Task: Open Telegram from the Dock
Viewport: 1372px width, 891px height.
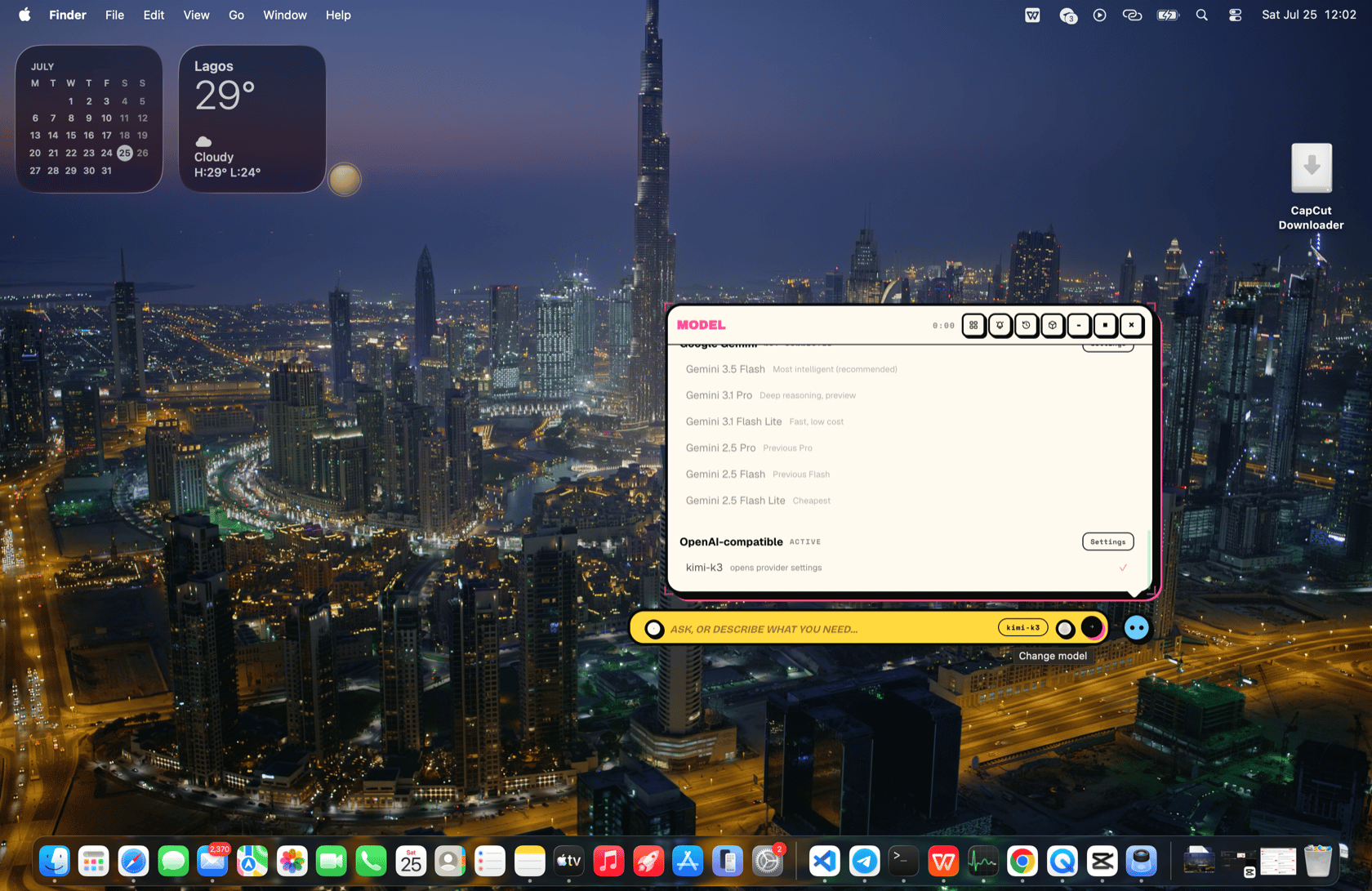Action: pos(864,861)
